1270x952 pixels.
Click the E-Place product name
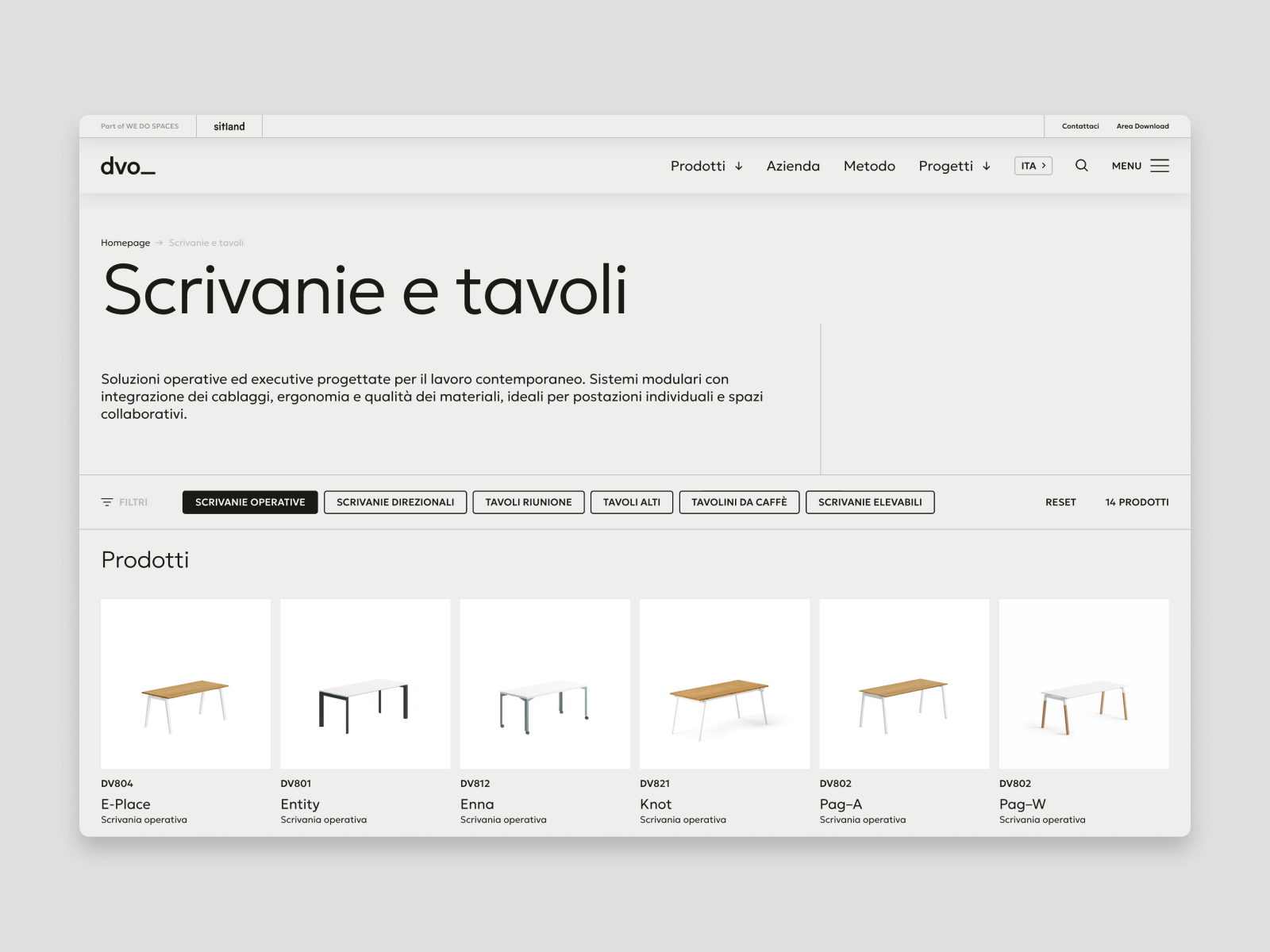coord(125,804)
